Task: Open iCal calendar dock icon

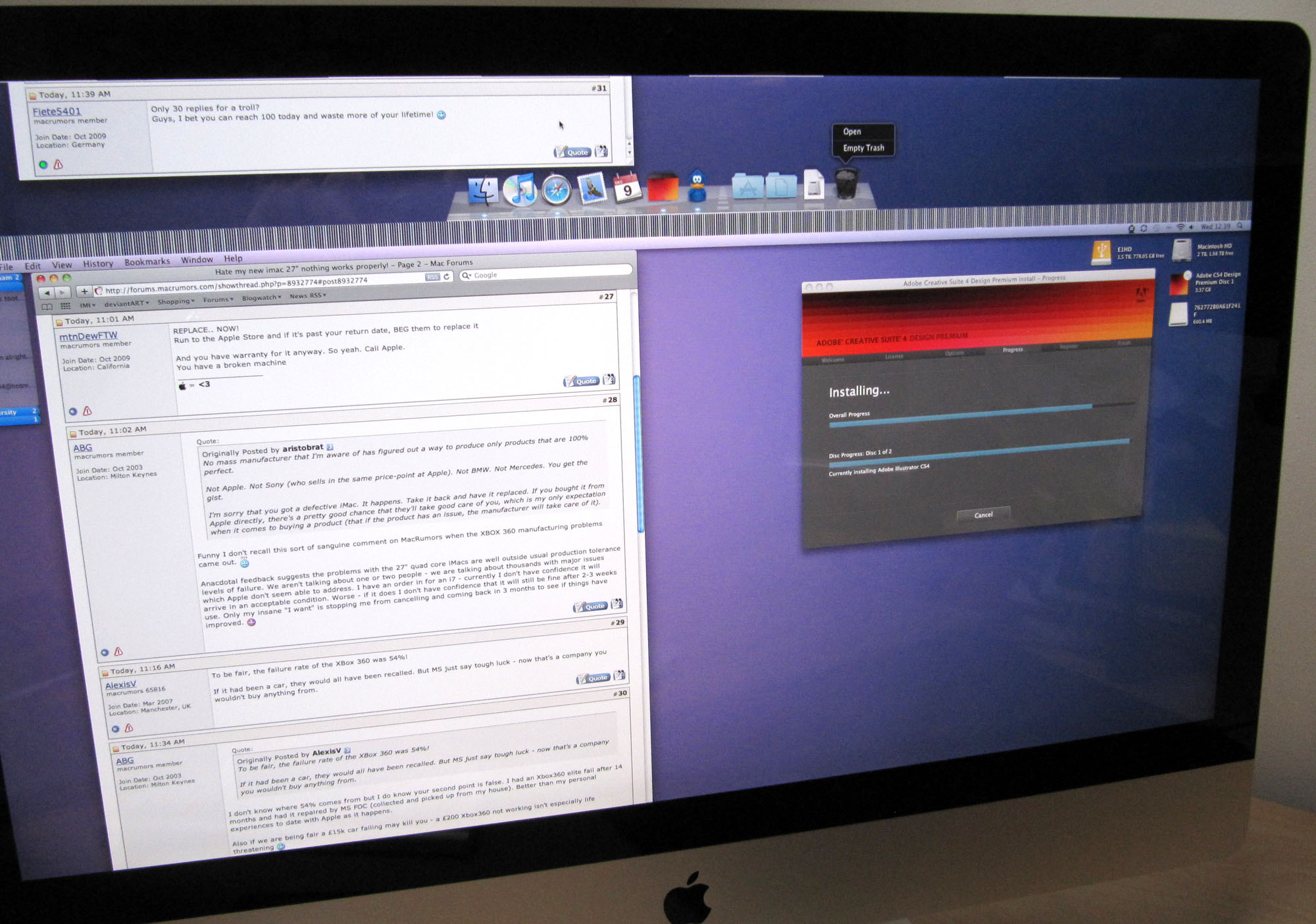Action: point(626,188)
